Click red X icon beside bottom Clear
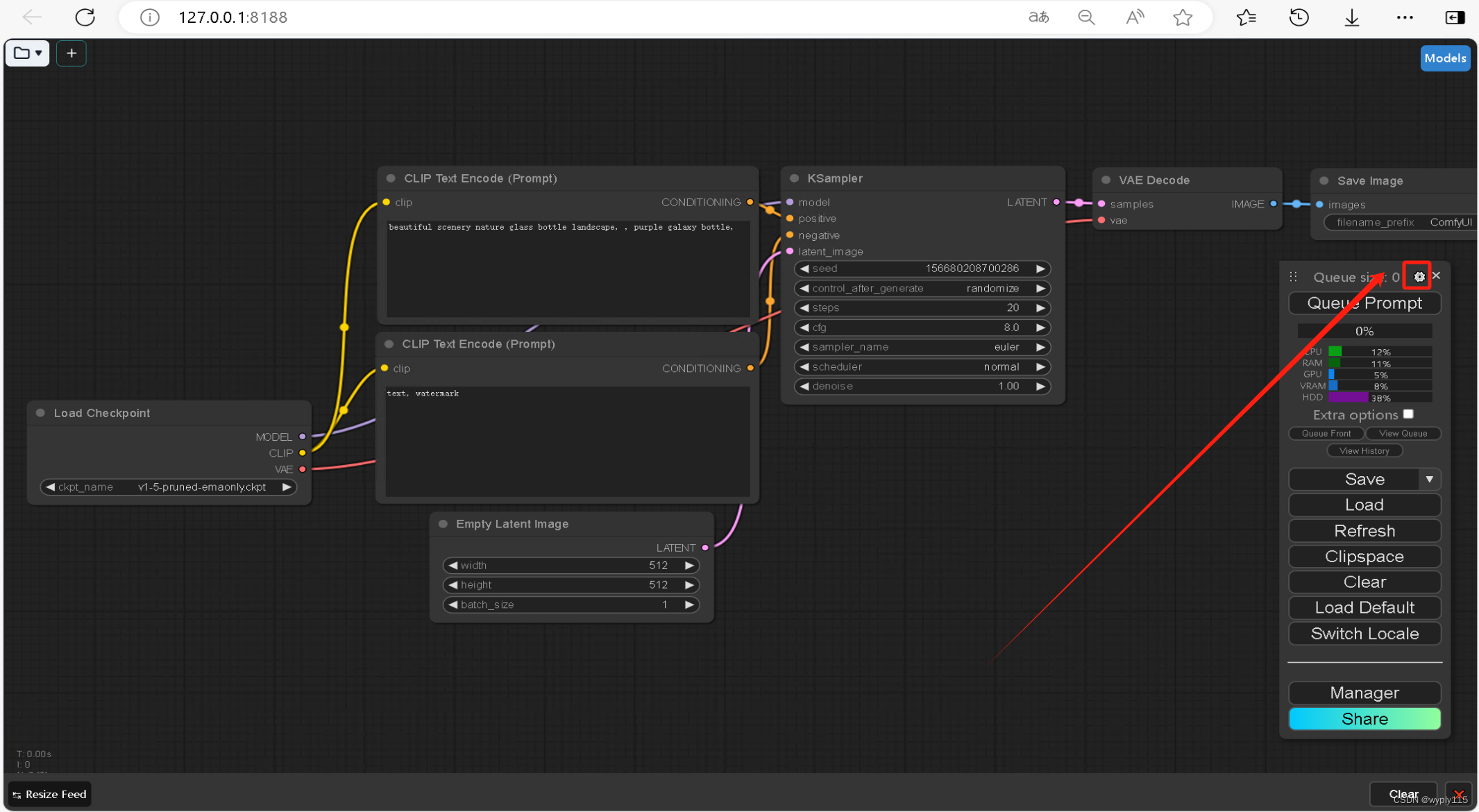The height and width of the screenshot is (812, 1479). [x=1458, y=794]
